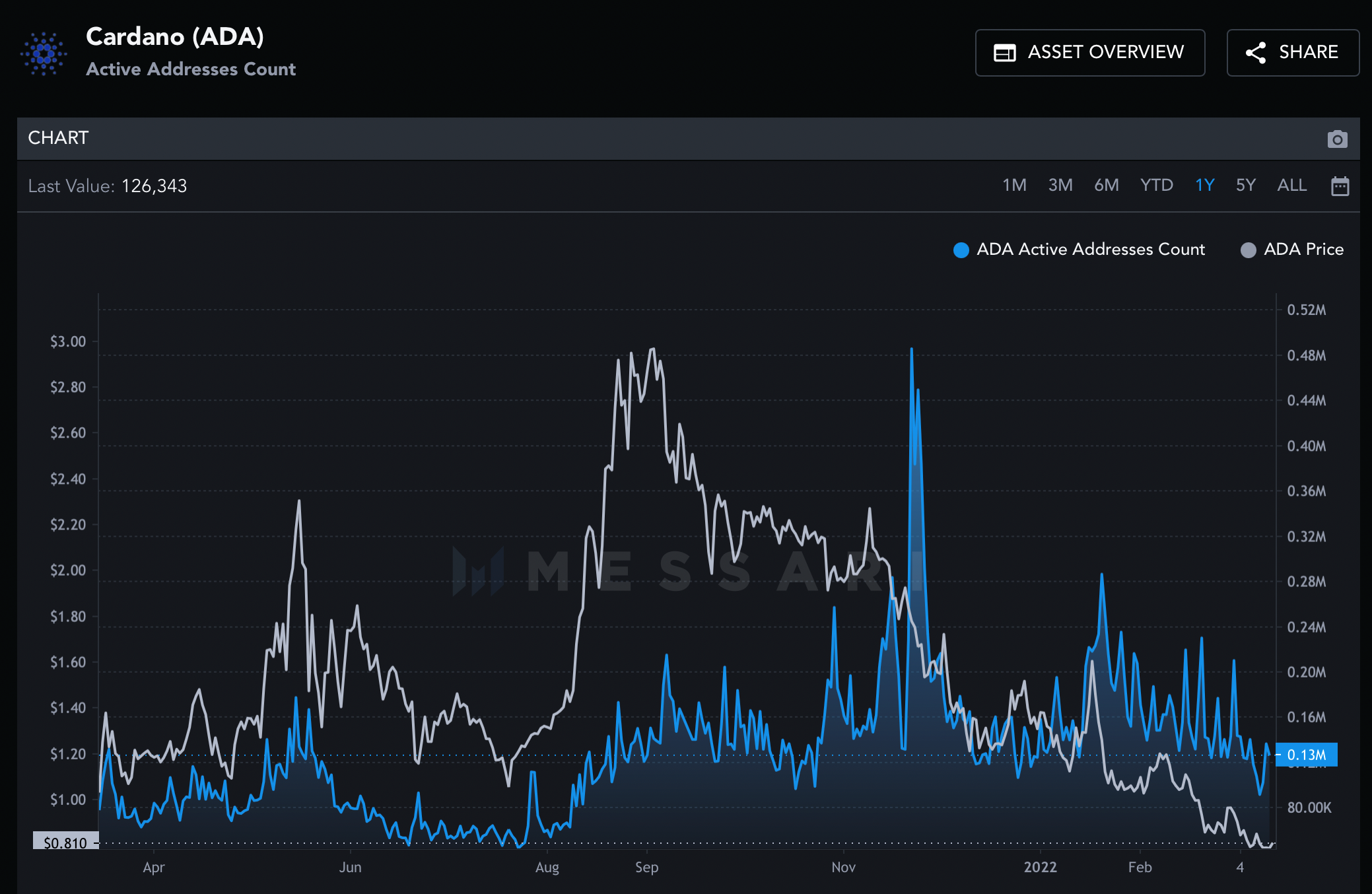Select the YTD time range
The image size is (1372, 894).
[1157, 185]
